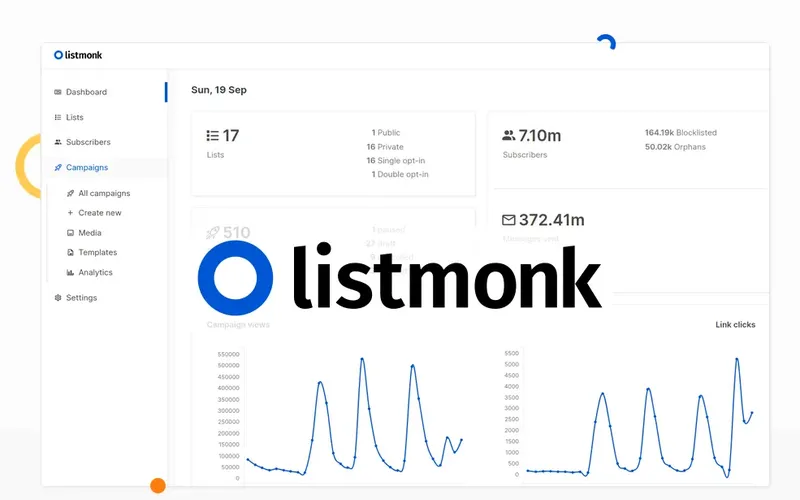
Task: Click the 'Sun, 19 Sep' date heading
Action: 219,90
